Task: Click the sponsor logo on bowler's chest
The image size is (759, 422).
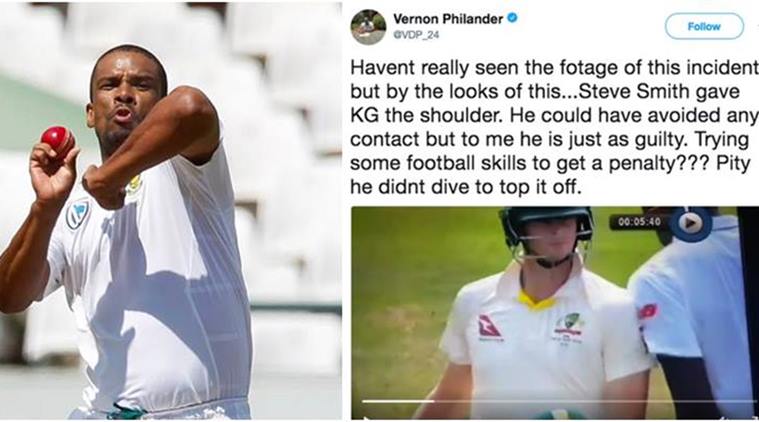Action: (x=77, y=214)
